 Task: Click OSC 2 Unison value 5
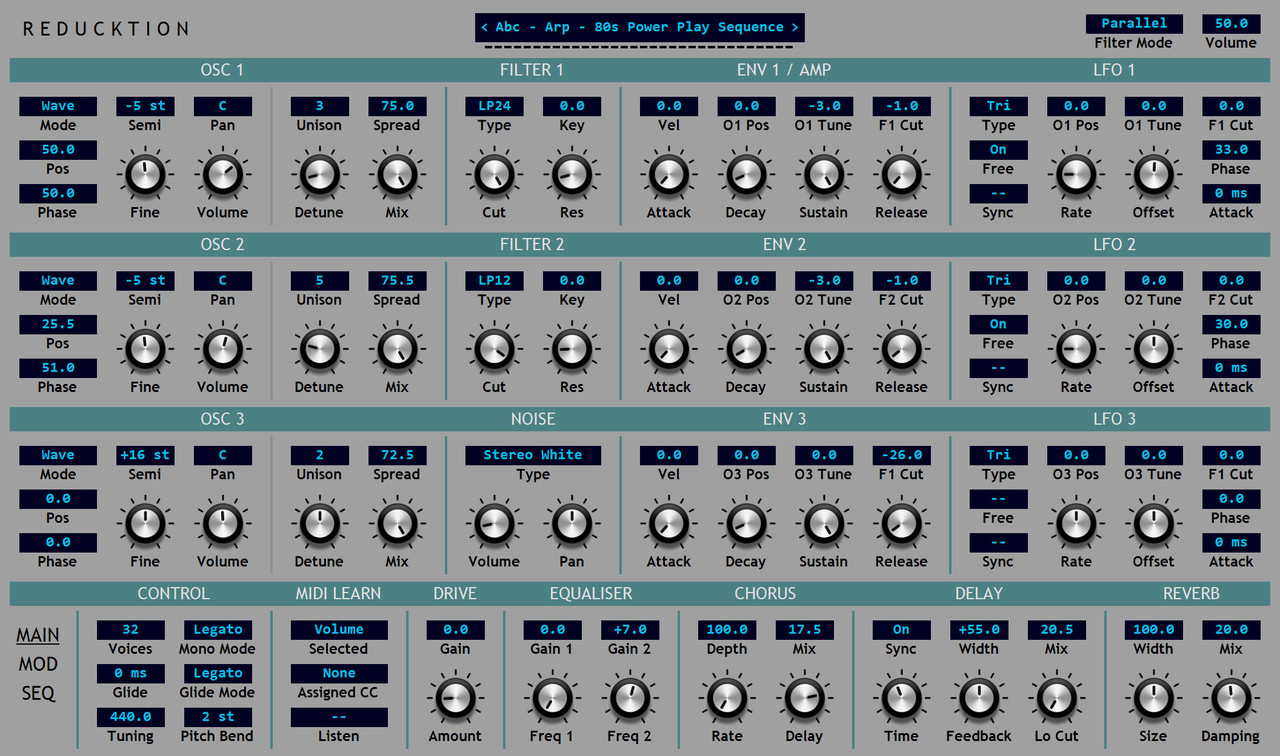[319, 281]
